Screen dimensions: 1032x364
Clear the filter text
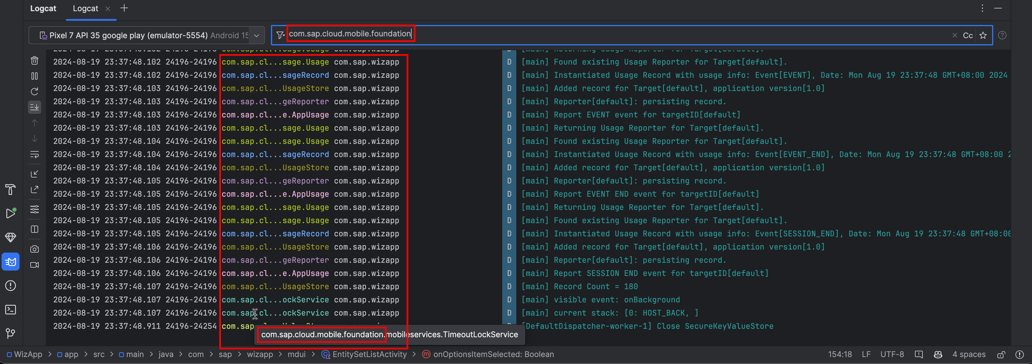[954, 36]
